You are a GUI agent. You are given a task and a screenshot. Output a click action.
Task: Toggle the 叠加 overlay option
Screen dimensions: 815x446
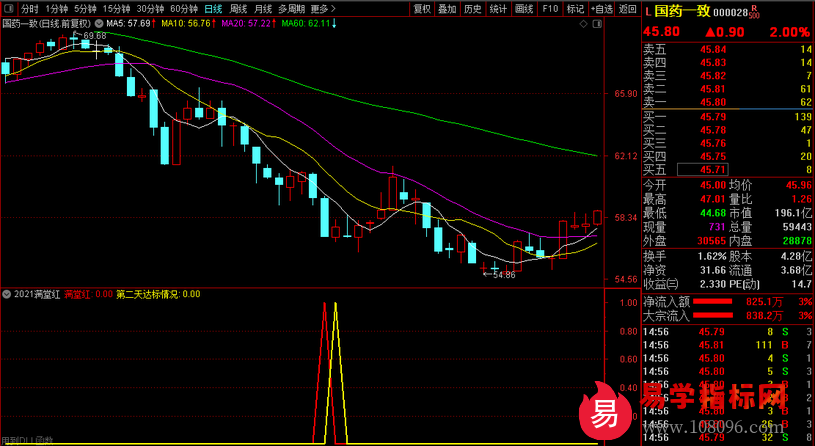click(448, 9)
